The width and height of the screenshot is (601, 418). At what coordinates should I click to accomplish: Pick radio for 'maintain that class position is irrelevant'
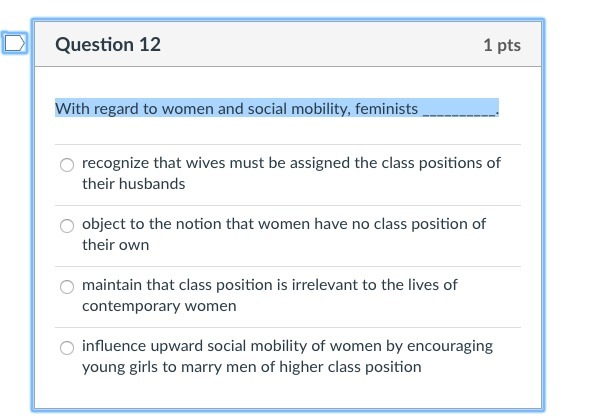pos(67,286)
